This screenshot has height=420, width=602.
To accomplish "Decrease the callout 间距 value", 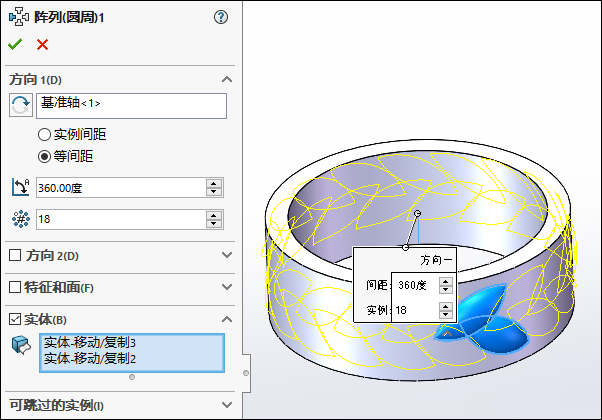I will 445,289.
